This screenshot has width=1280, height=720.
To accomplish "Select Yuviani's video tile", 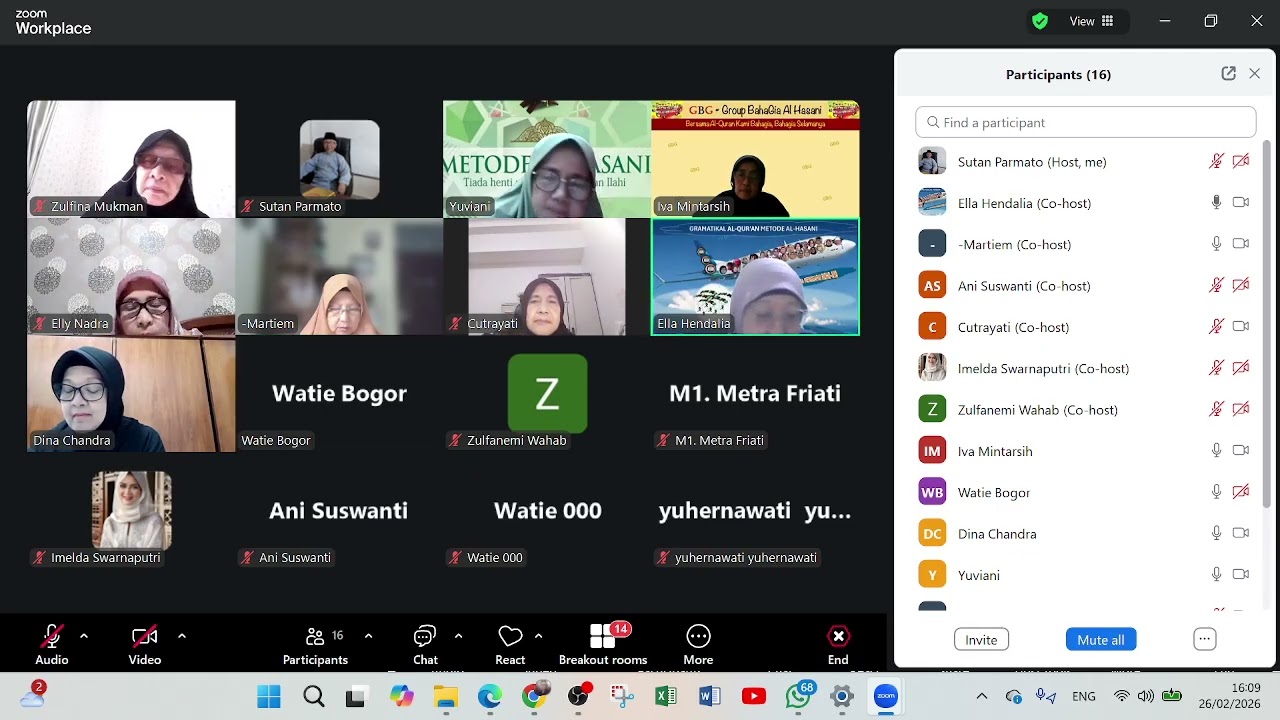I will pos(547,159).
